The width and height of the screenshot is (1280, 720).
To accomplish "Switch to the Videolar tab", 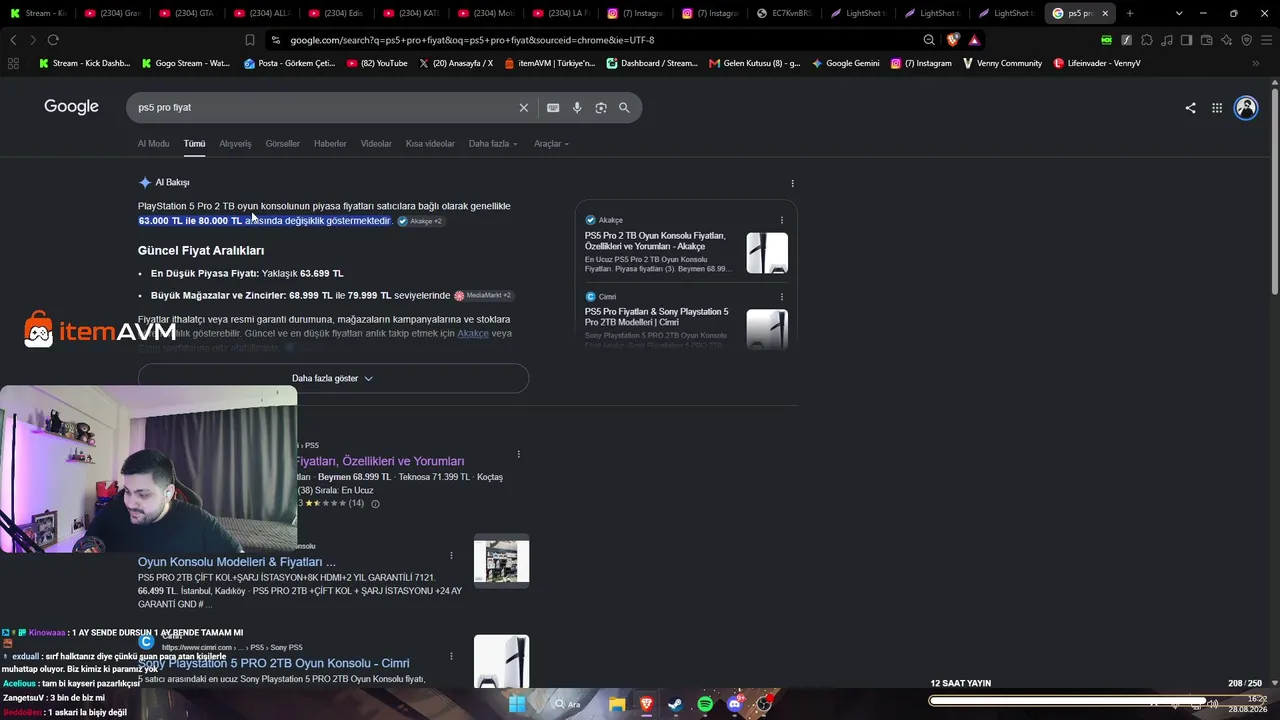I will tap(376, 144).
